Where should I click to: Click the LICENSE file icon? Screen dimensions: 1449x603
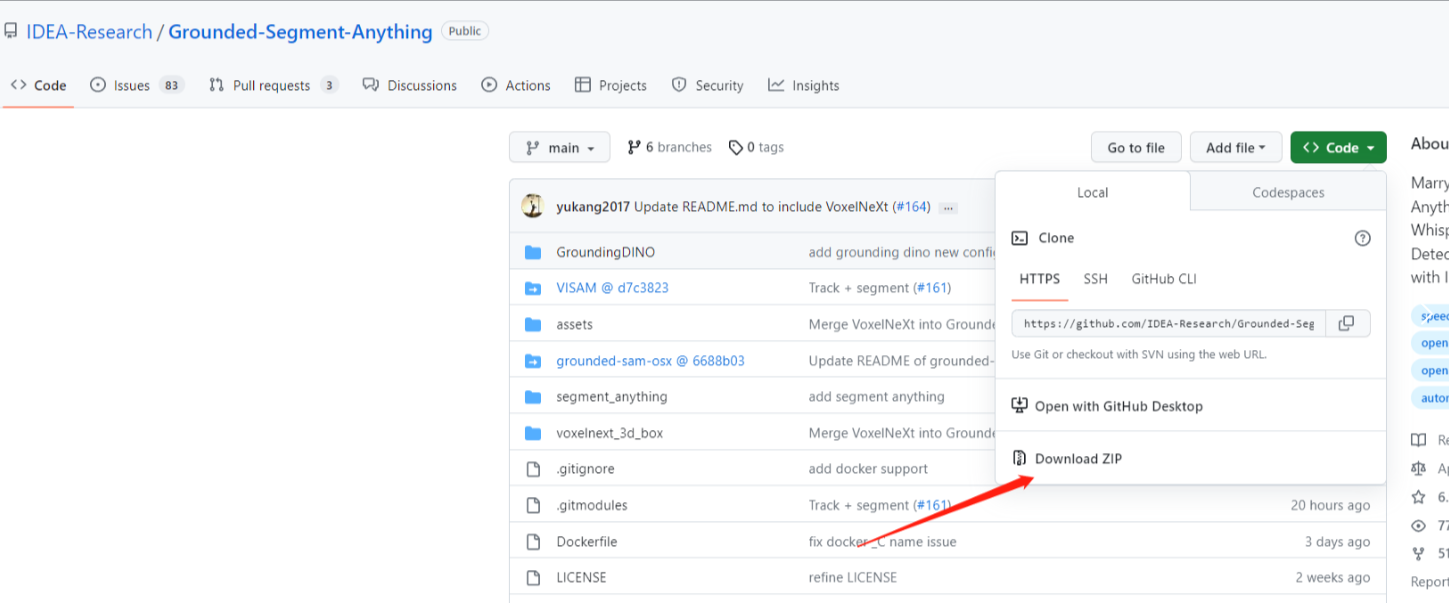pyautogui.click(x=533, y=577)
